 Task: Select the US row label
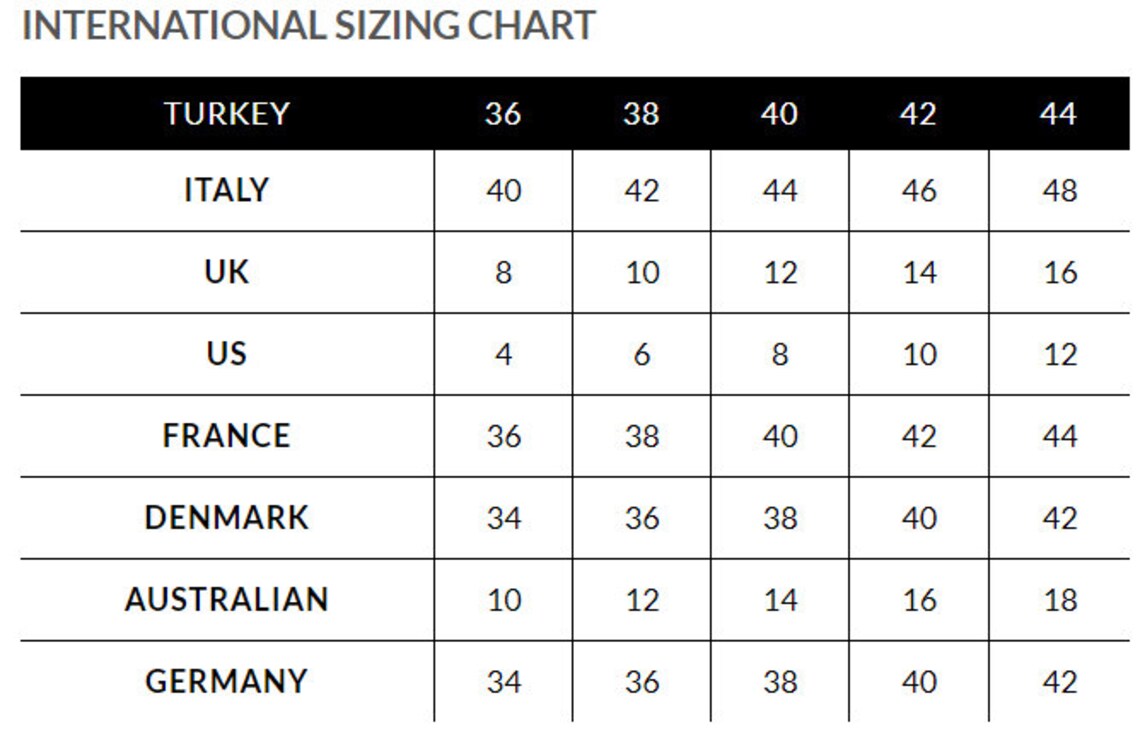click(x=227, y=354)
